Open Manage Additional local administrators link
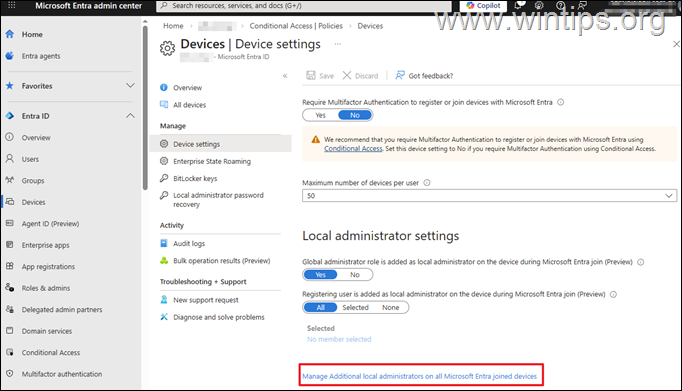The image size is (682, 391). tap(420, 376)
